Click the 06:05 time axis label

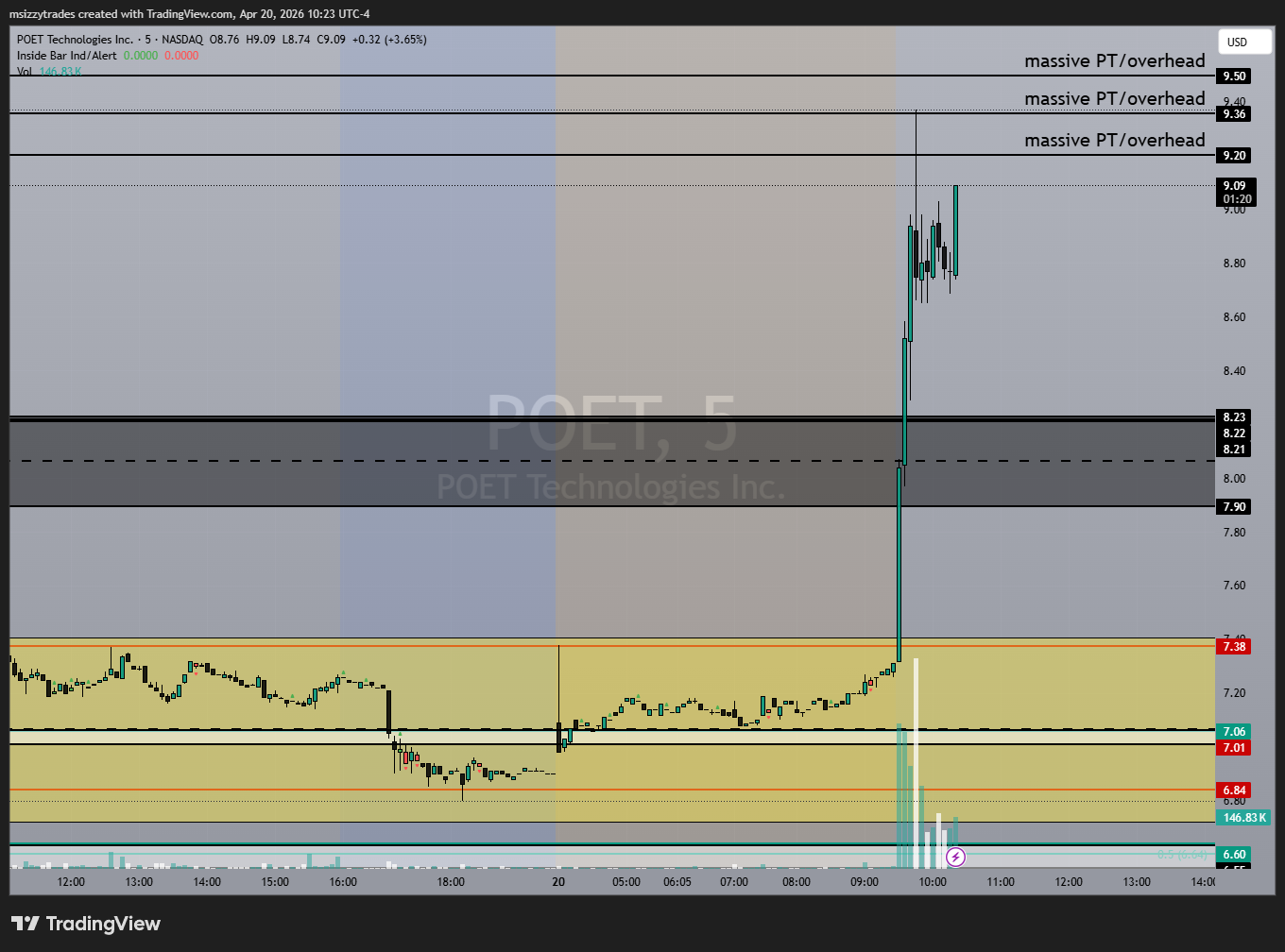click(x=677, y=882)
